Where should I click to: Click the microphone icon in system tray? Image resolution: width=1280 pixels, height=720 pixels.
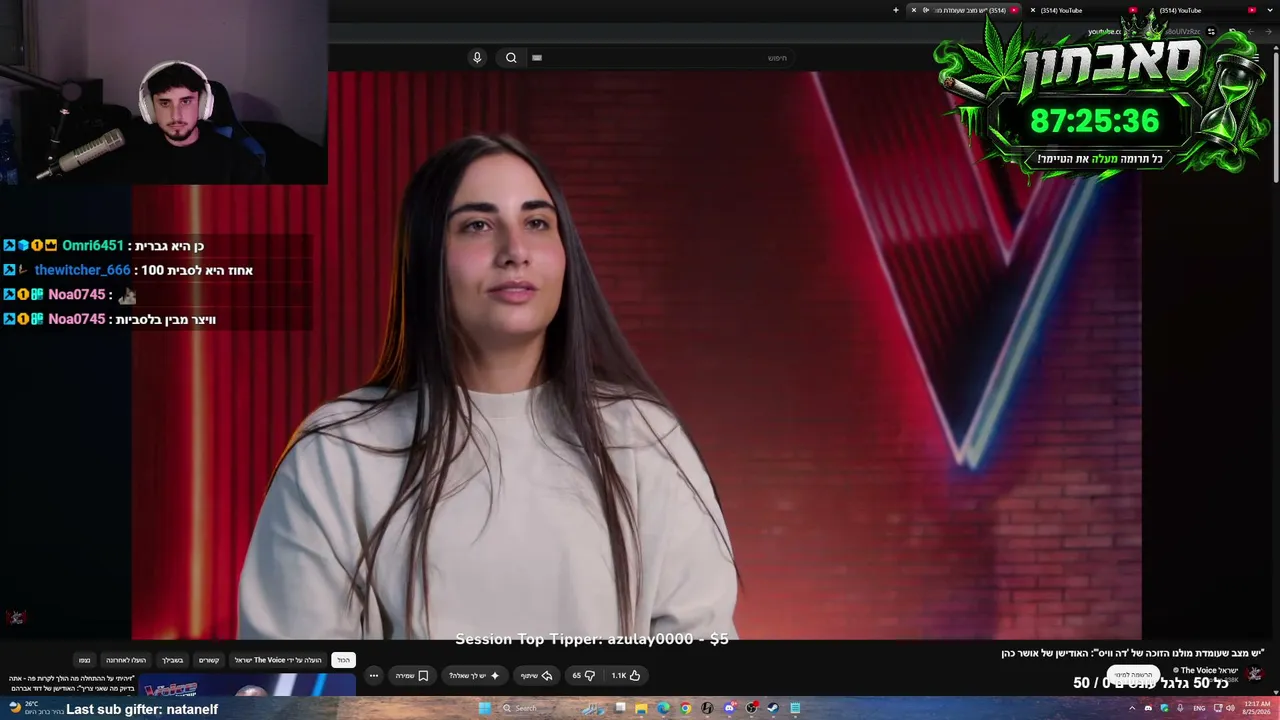click(x=1180, y=708)
